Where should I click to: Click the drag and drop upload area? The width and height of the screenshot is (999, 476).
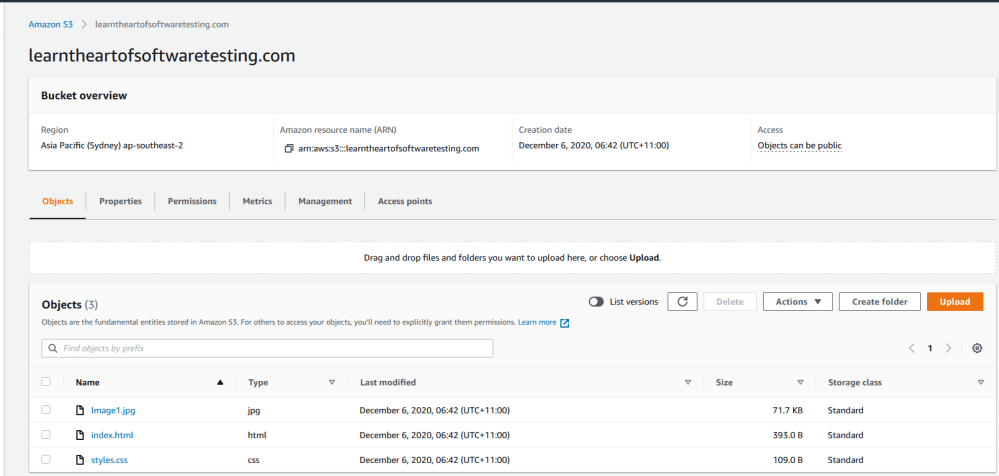pyautogui.click(x=512, y=258)
